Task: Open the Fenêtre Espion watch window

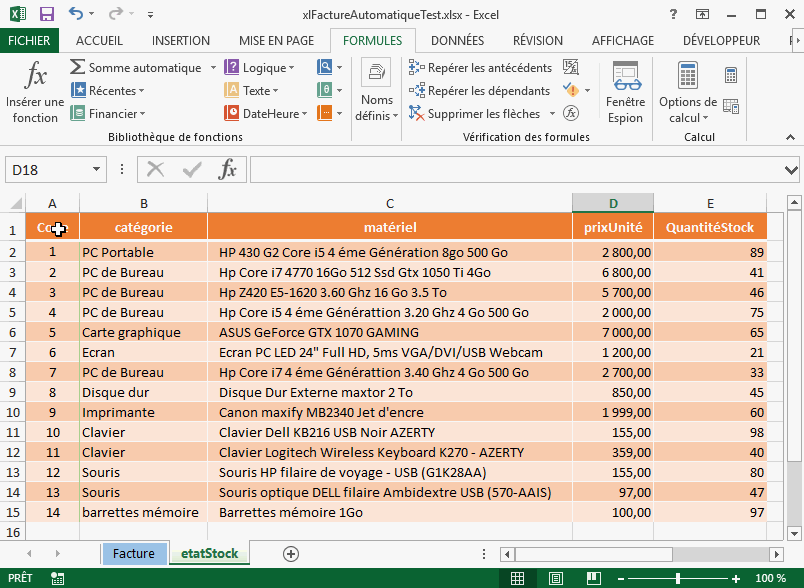Action: 626,93
